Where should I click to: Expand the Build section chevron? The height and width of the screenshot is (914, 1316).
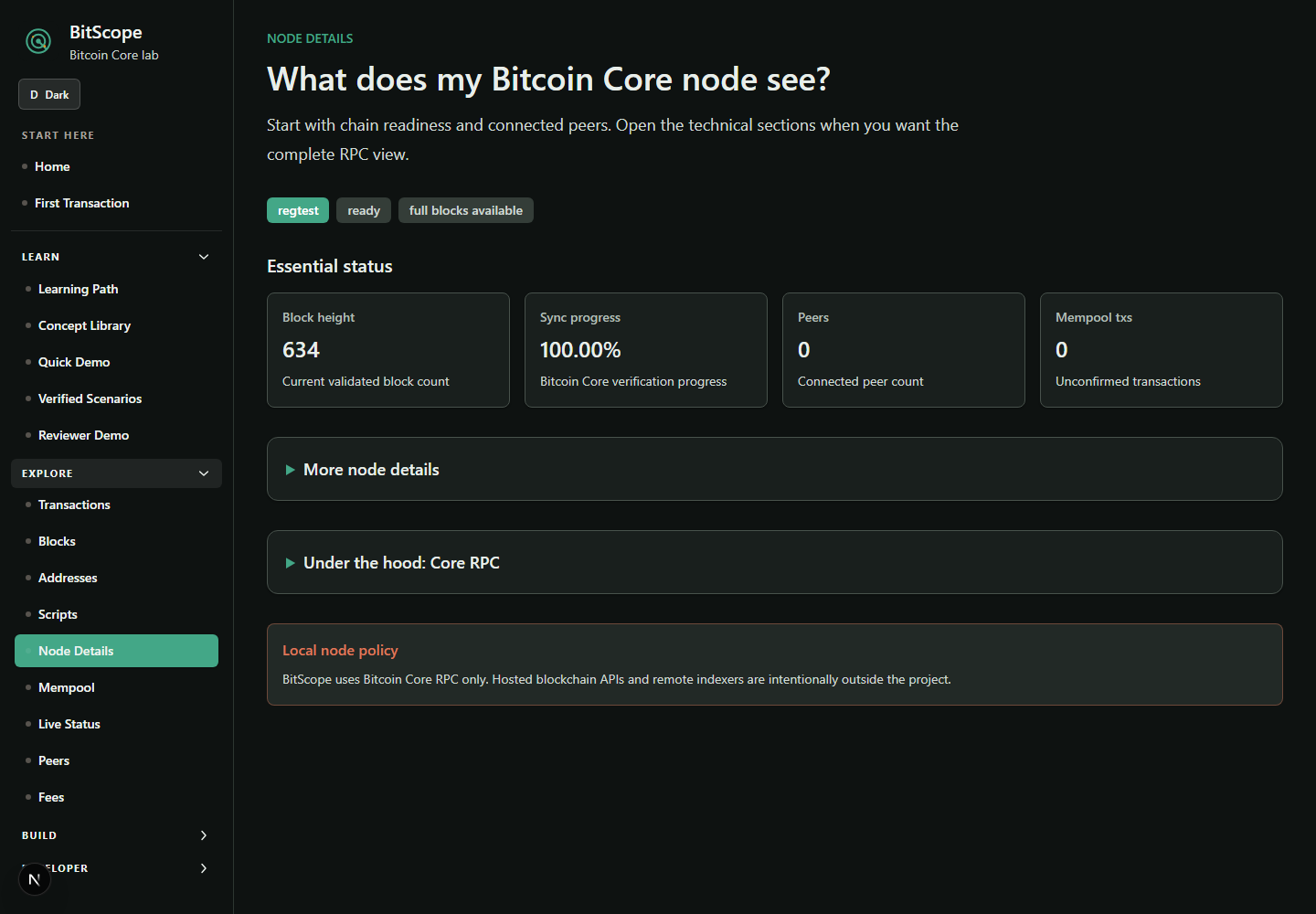[204, 835]
